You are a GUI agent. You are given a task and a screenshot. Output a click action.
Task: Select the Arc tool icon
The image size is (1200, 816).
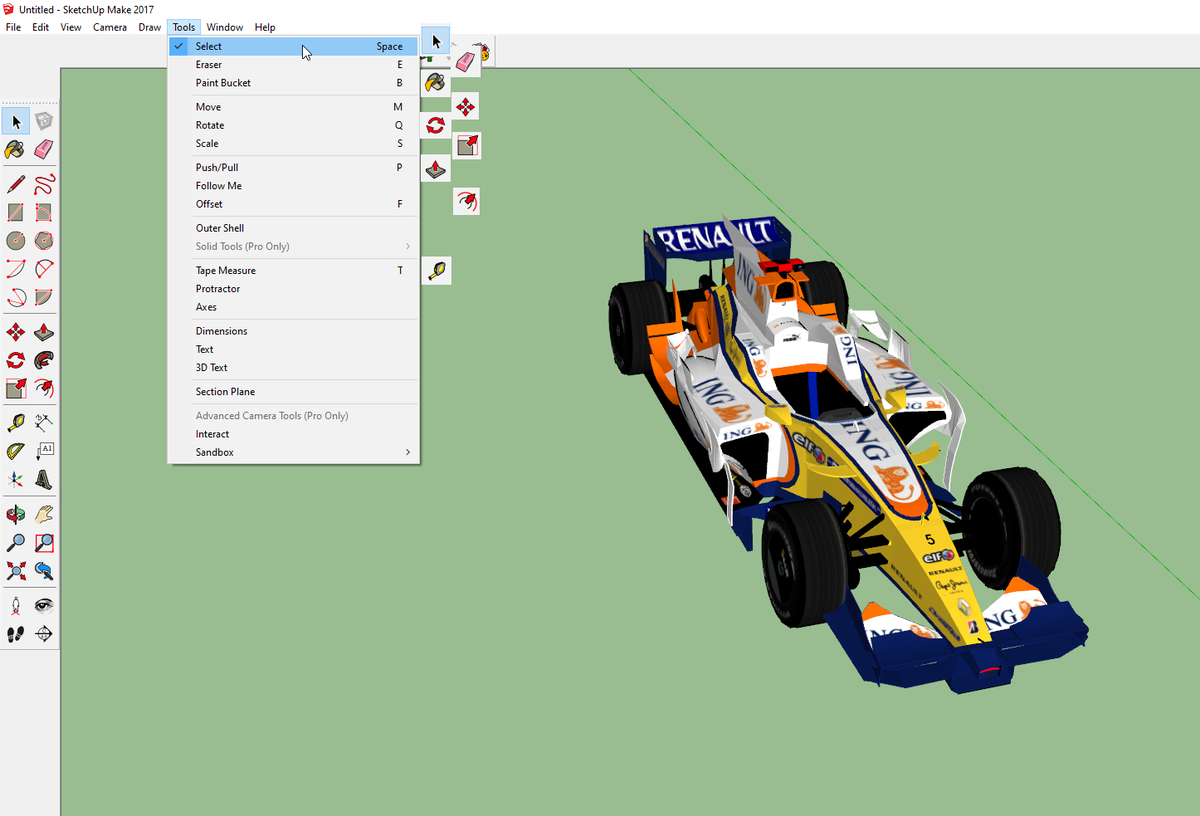[x=16, y=268]
